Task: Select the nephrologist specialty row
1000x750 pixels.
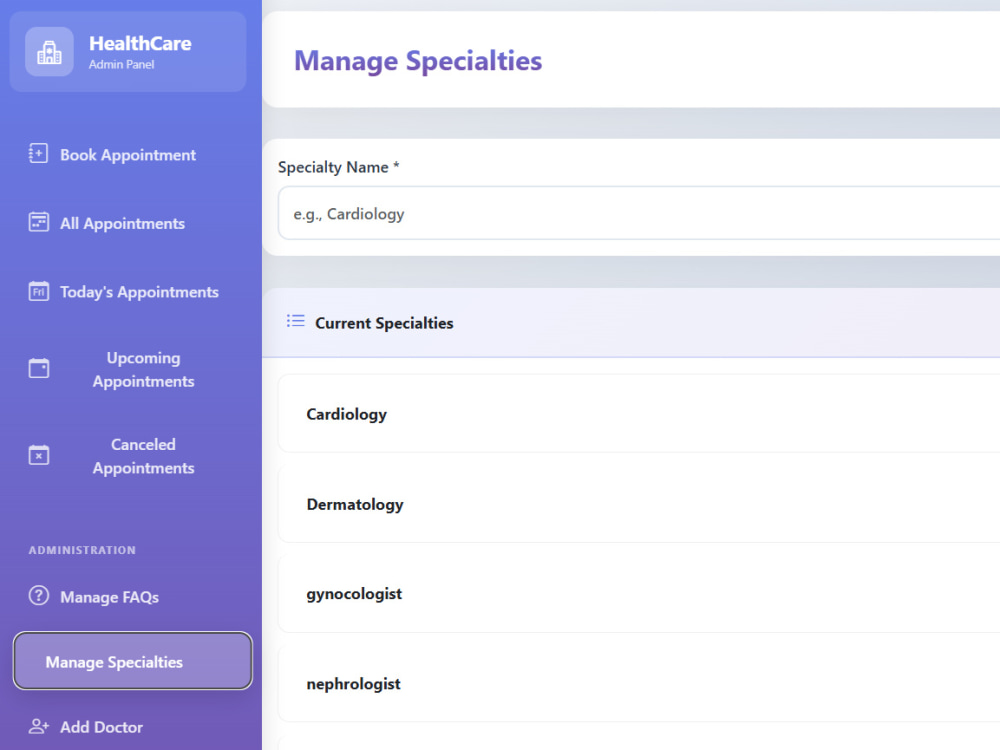Action: coord(639,684)
